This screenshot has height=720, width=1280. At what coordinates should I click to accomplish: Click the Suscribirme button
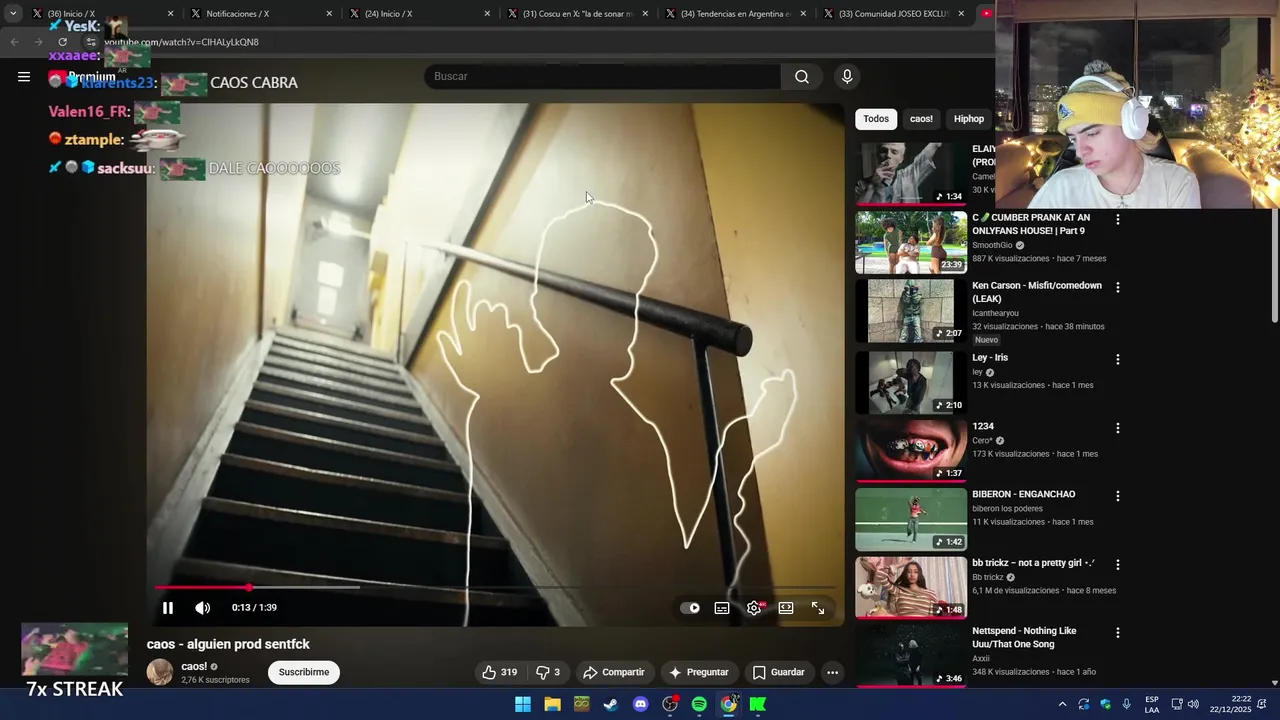tap(304, 672)
